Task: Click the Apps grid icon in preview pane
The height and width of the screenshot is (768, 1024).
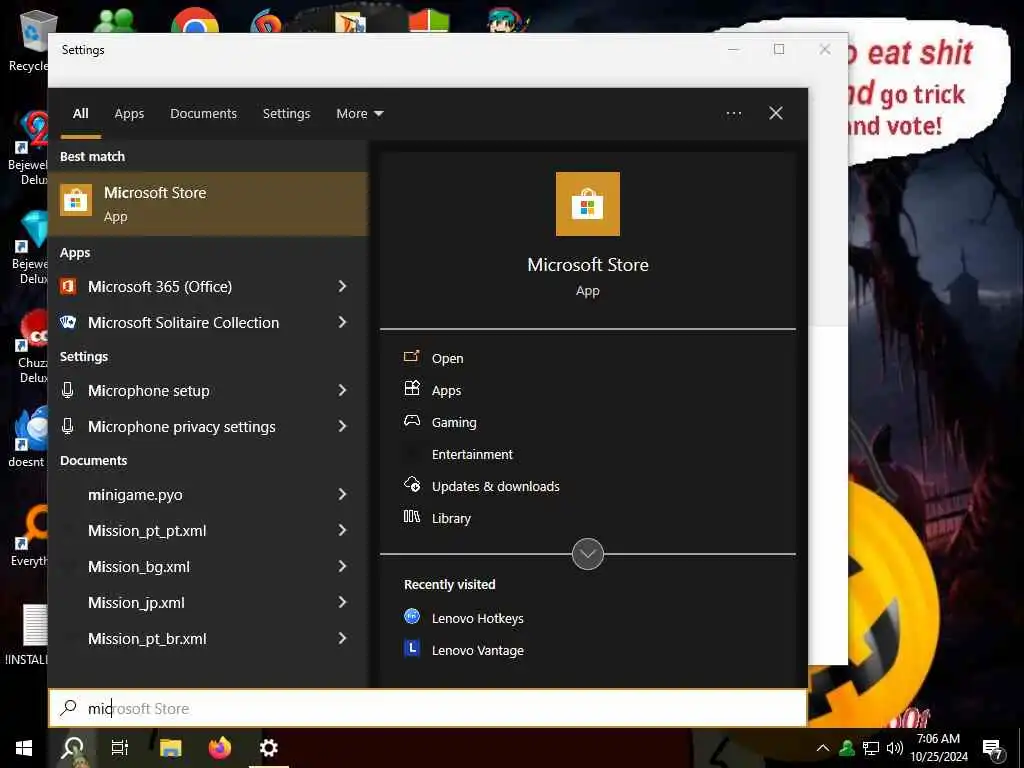Action: [411, 389]
